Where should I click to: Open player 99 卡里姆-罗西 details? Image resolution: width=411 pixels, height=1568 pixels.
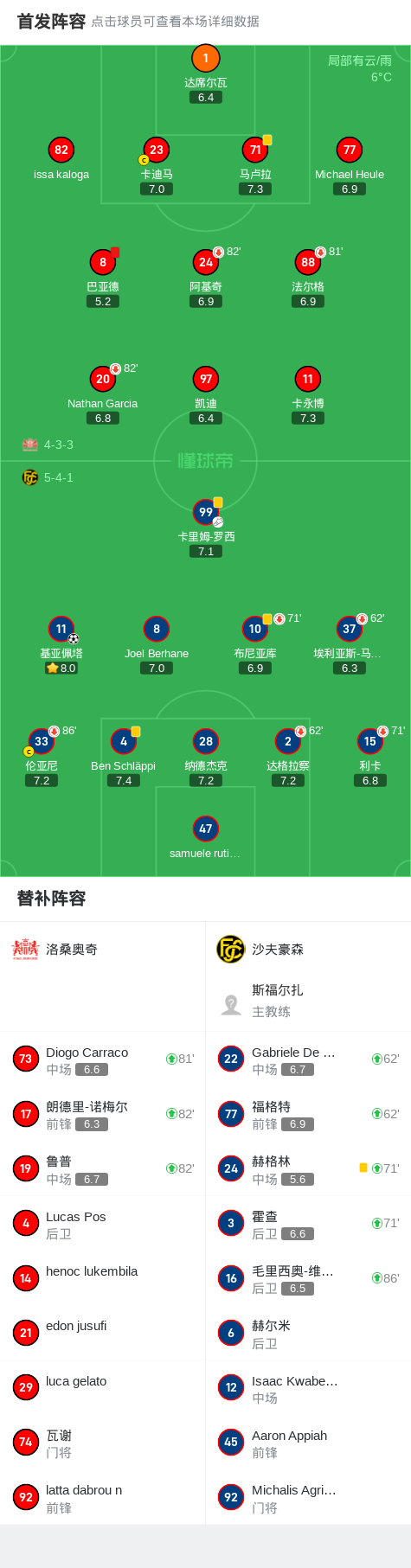[x=206, y=512]
